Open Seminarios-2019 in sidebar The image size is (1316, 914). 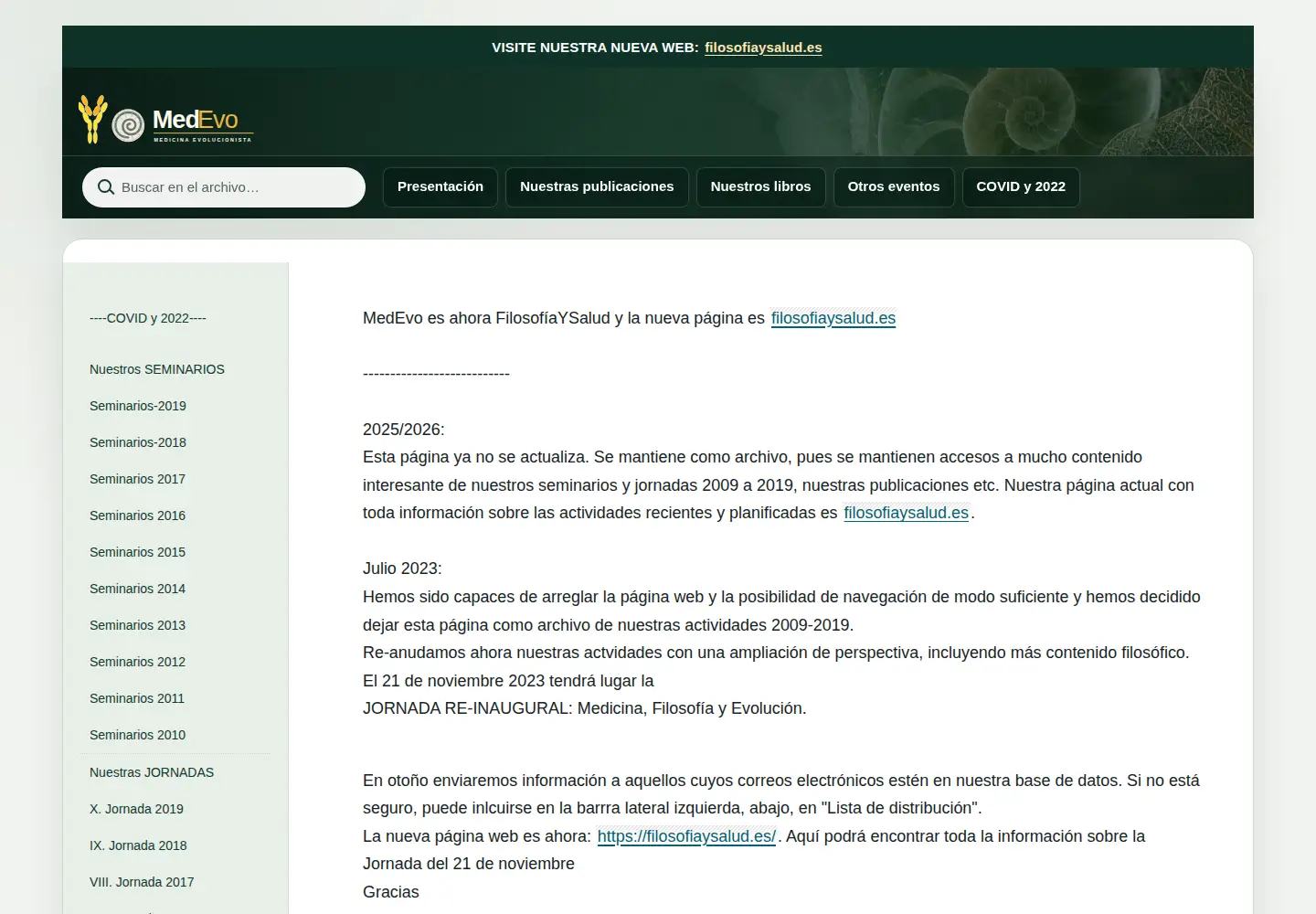pyautogui.click(x=138, y=406)
